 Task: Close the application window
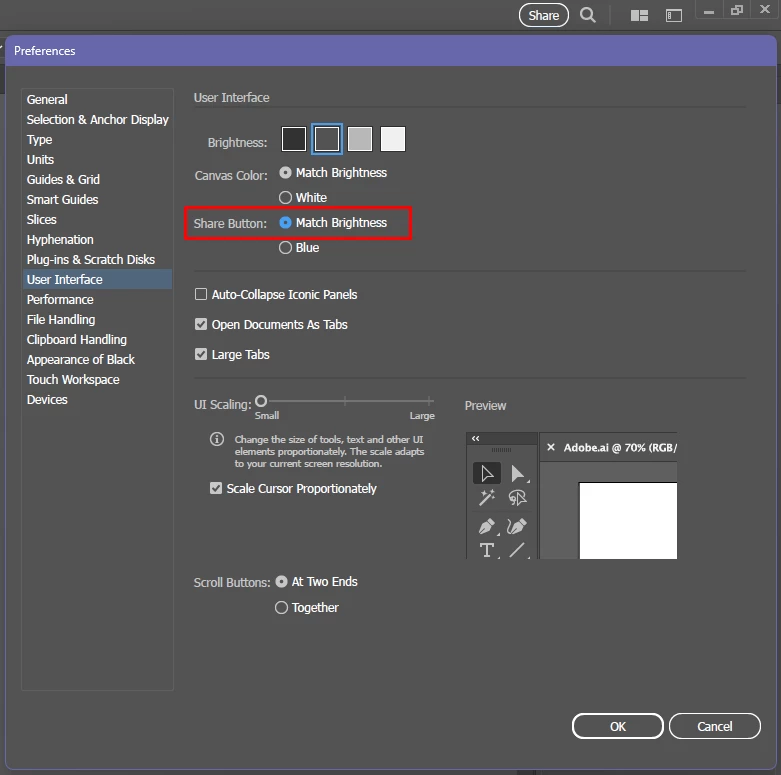tap(765, 9)
